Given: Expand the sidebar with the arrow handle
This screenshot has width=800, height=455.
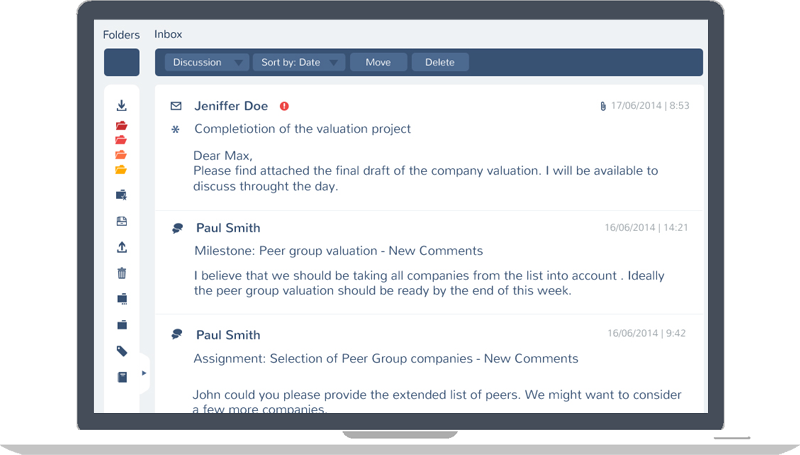Looking at the screenshot, I should coord(144,373).
